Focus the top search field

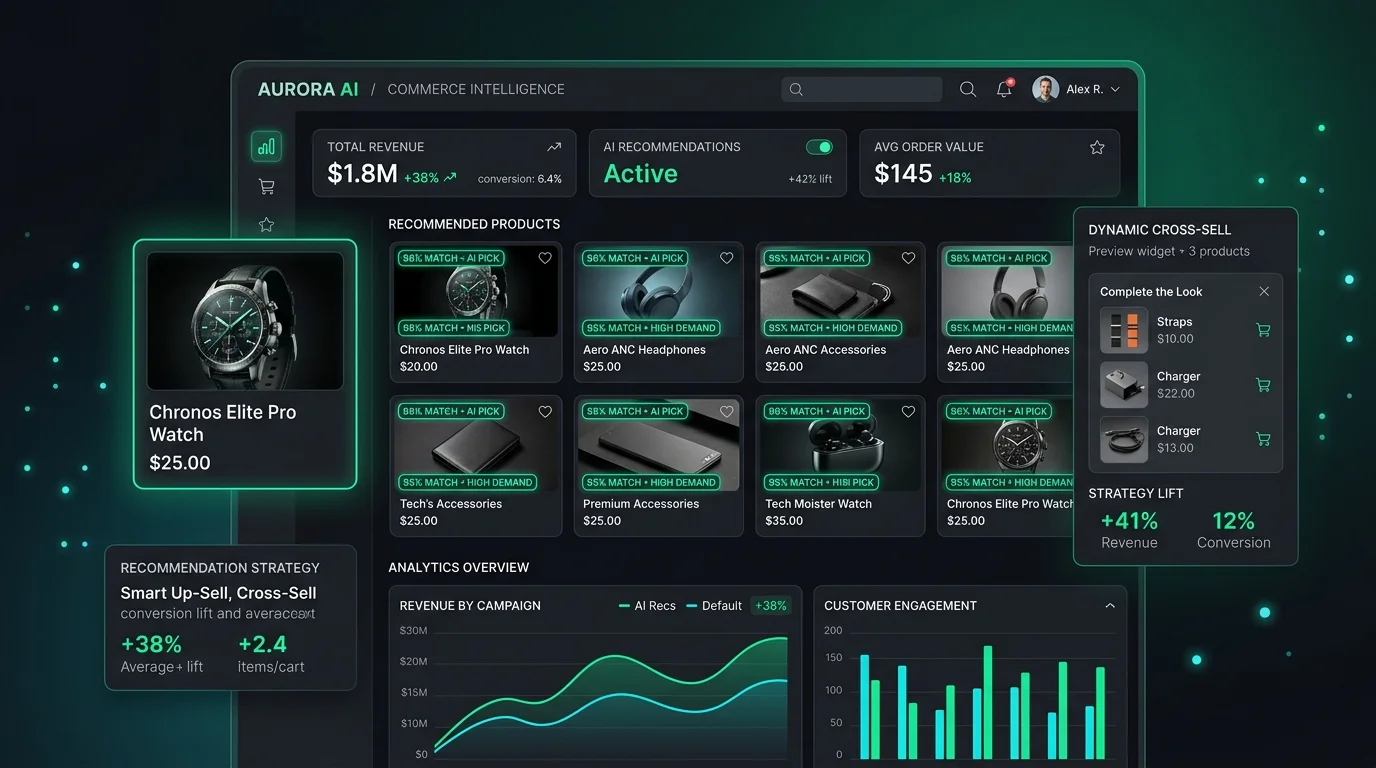(x=862, y=89)
